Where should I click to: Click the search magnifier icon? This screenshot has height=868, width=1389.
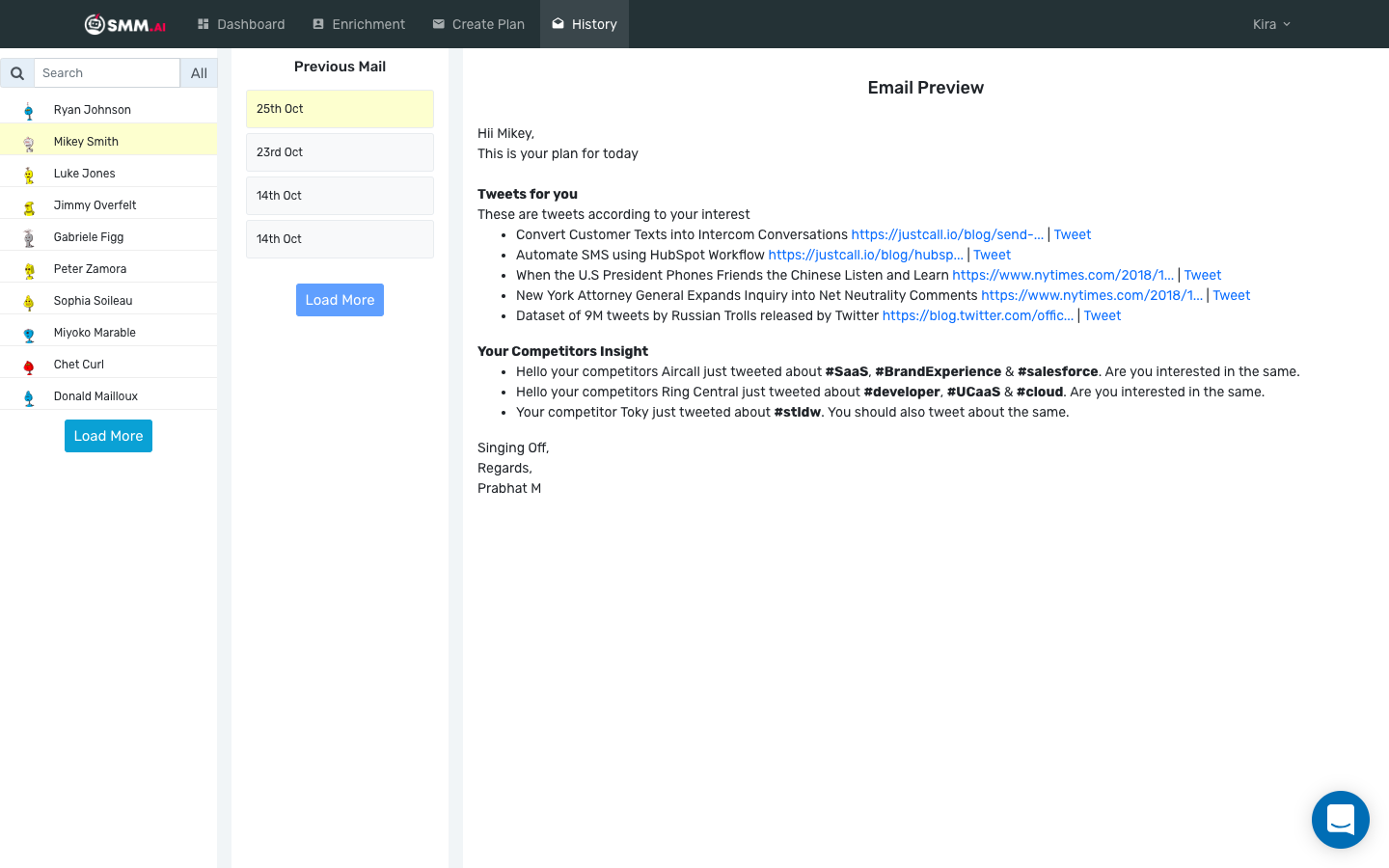coord(17,73)
